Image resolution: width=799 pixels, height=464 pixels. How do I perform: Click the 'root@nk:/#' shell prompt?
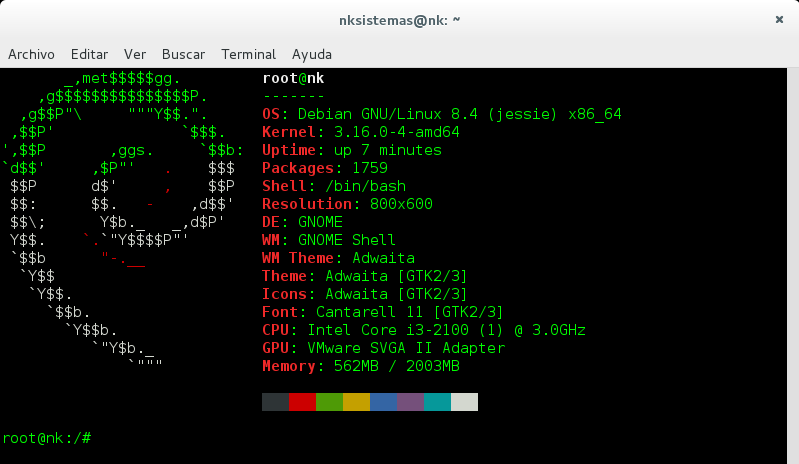[x=47, y=438]
